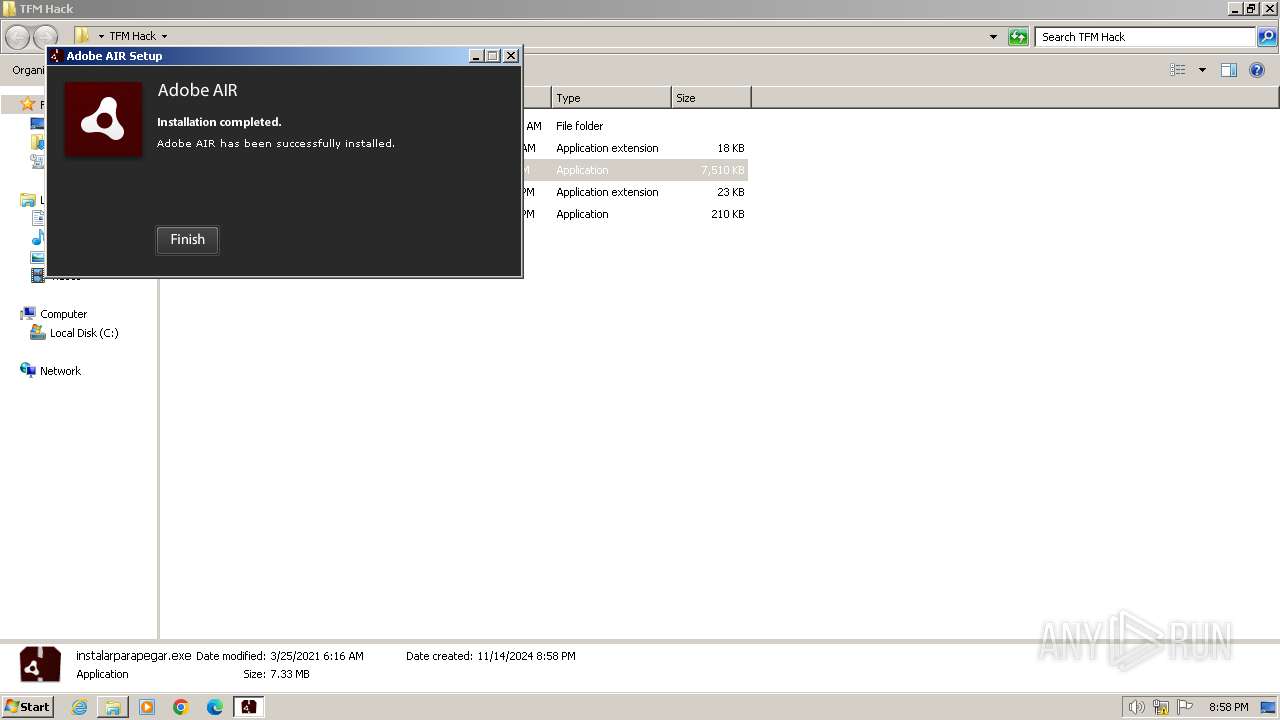
Task: Launch Internet Explorer from the taskbar
Action: pos(79,707)
